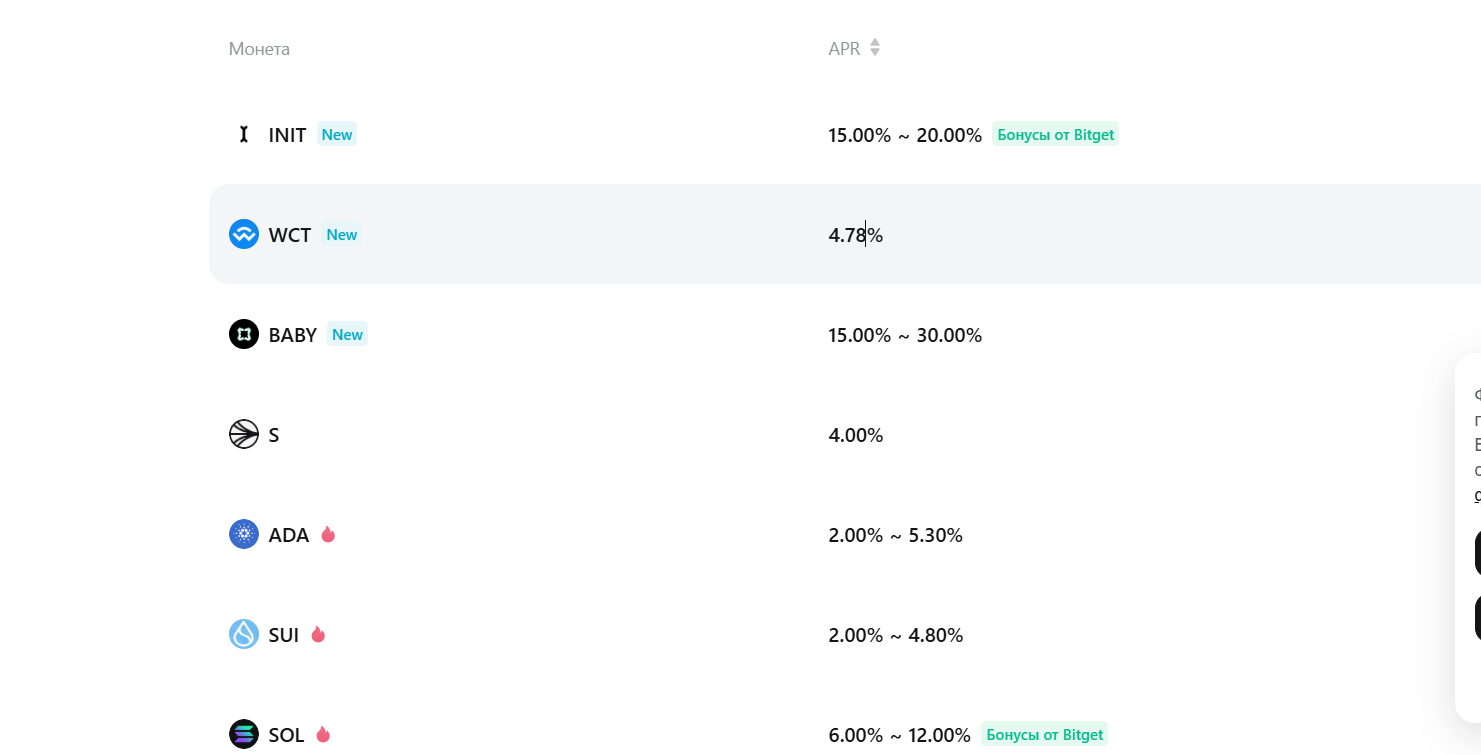
Task: Click the flame icon next to ADA
Action: [x=328, y=534]
